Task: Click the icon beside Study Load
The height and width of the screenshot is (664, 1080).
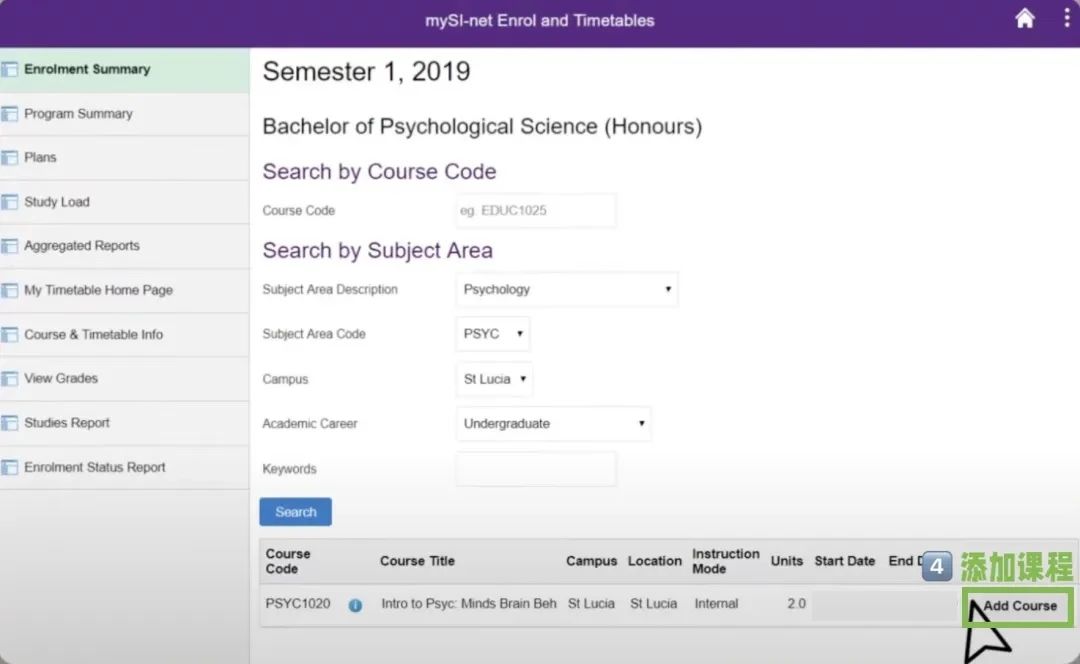Action: click(x=10, y=202)
